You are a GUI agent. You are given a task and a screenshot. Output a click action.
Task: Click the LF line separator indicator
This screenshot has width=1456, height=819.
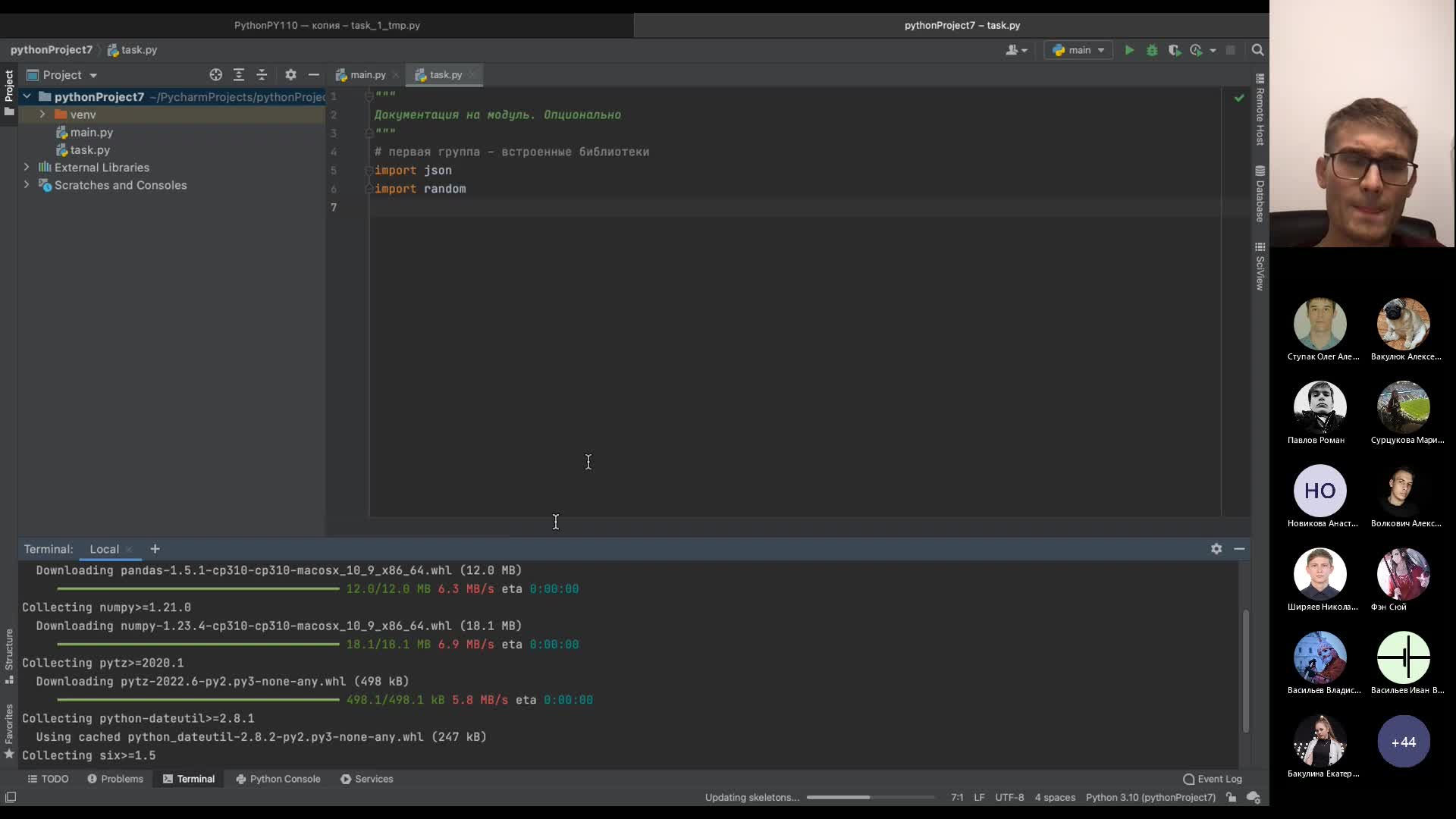[979, 798]
